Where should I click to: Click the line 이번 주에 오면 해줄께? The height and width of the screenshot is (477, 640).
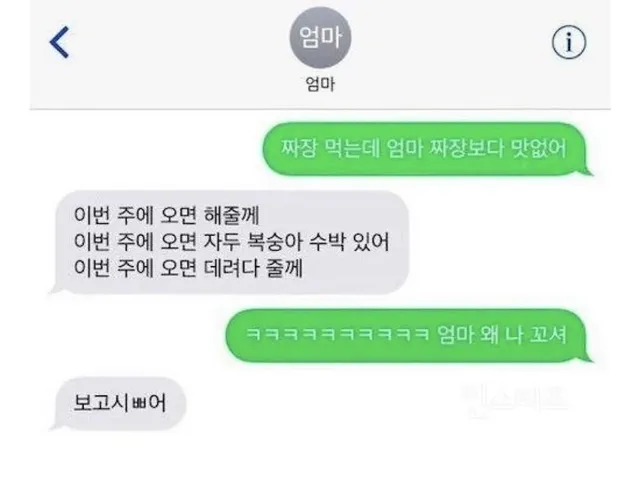[x=167, y=215]
